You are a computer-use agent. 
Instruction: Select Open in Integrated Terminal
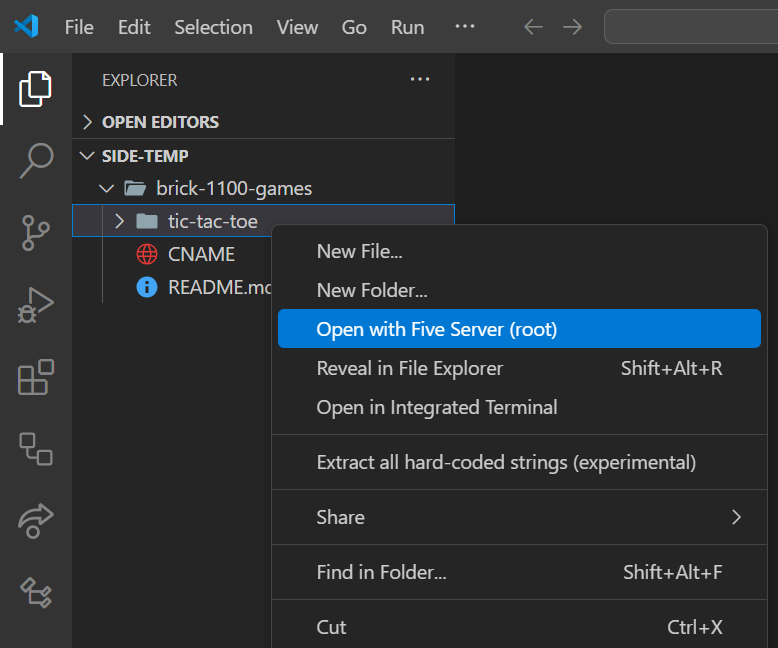click(519, 407)
